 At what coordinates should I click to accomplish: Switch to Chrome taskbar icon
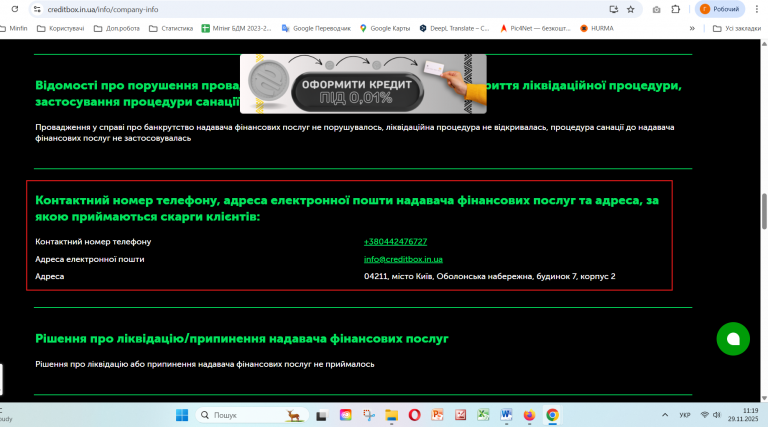[x=552, y=415]
